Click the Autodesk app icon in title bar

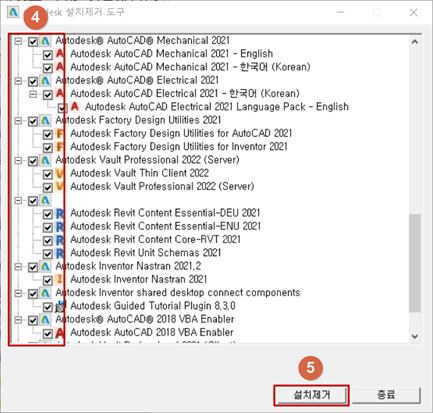(13, 12)
